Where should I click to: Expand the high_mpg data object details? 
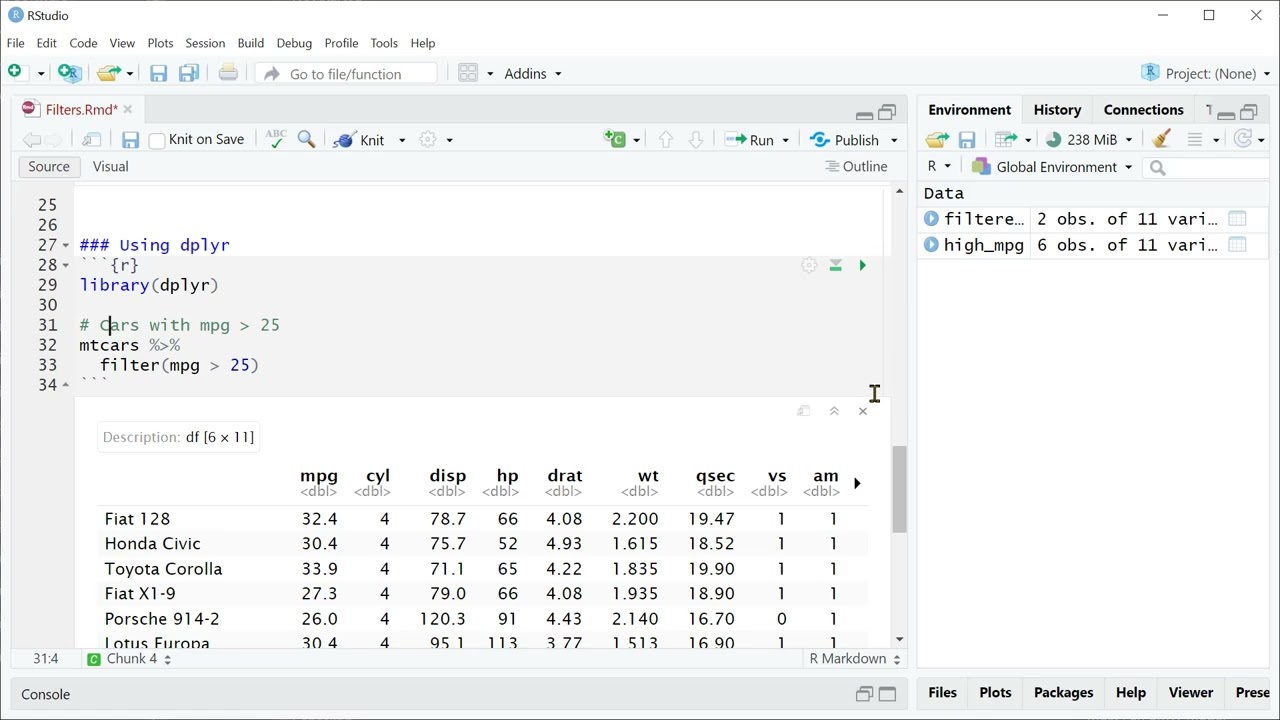point(931,245)
